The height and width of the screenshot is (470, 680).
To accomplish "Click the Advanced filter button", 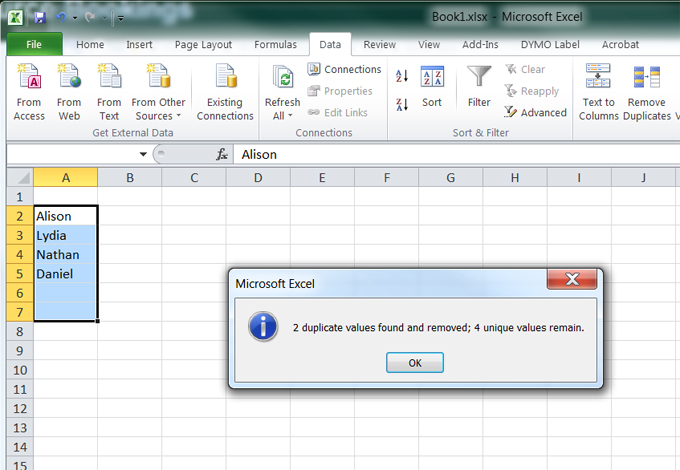I will pos(536,113).
